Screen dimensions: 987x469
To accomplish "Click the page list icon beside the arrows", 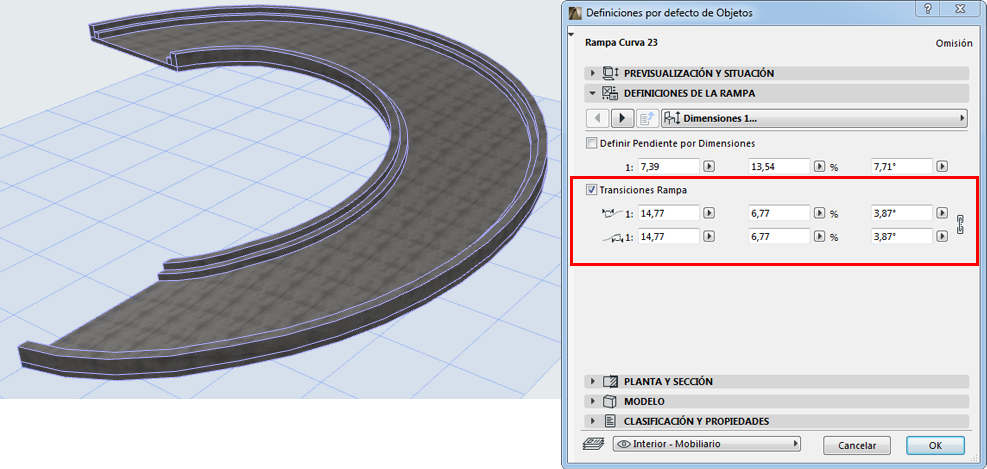I will (646, 118).
